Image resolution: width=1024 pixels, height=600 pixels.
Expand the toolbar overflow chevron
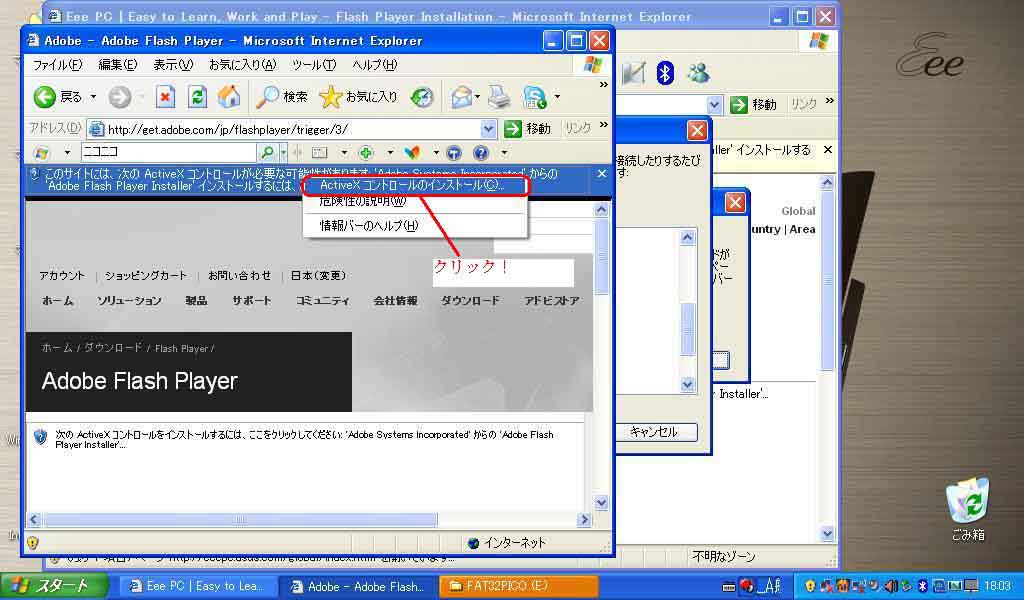(603, 85)
